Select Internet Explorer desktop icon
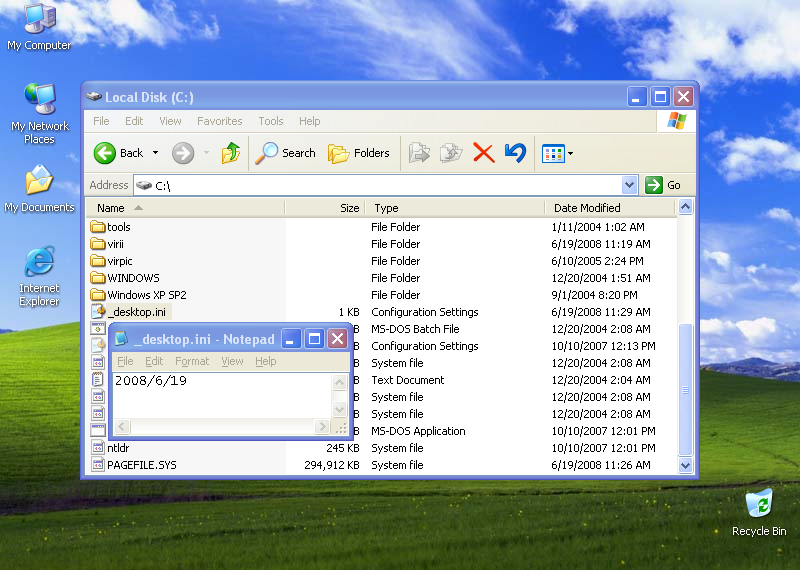Viewport: 800px width, 570px height. [39, 277]
